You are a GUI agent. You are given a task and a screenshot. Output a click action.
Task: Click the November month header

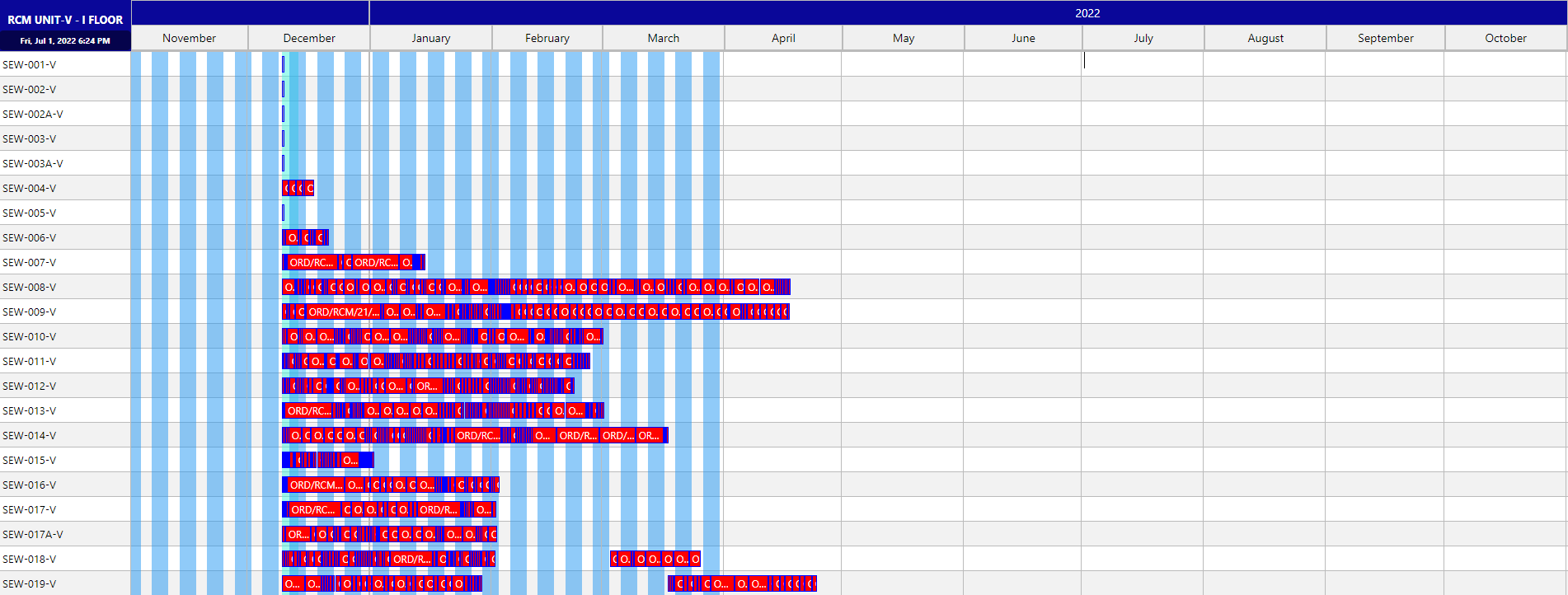[189, 38]
